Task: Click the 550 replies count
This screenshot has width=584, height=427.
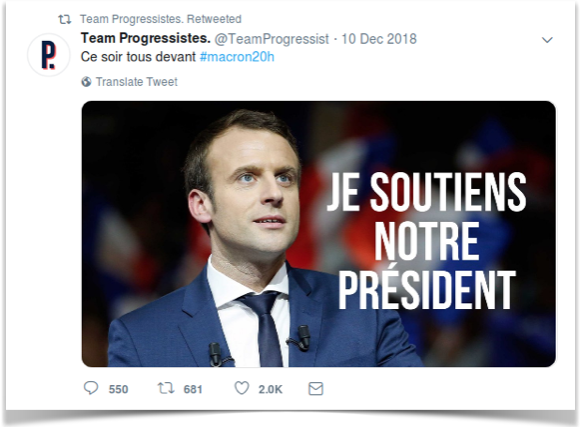Action: (x=118, y=389)
